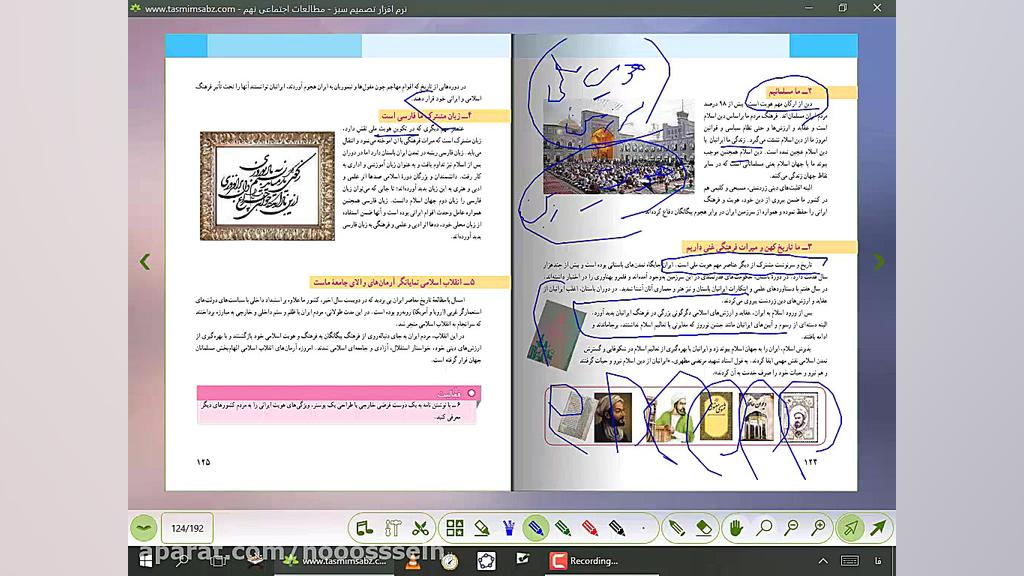Select the red pen
Image resolution: width=1024 pixels, height=576 pixels.
pos(590,528)
